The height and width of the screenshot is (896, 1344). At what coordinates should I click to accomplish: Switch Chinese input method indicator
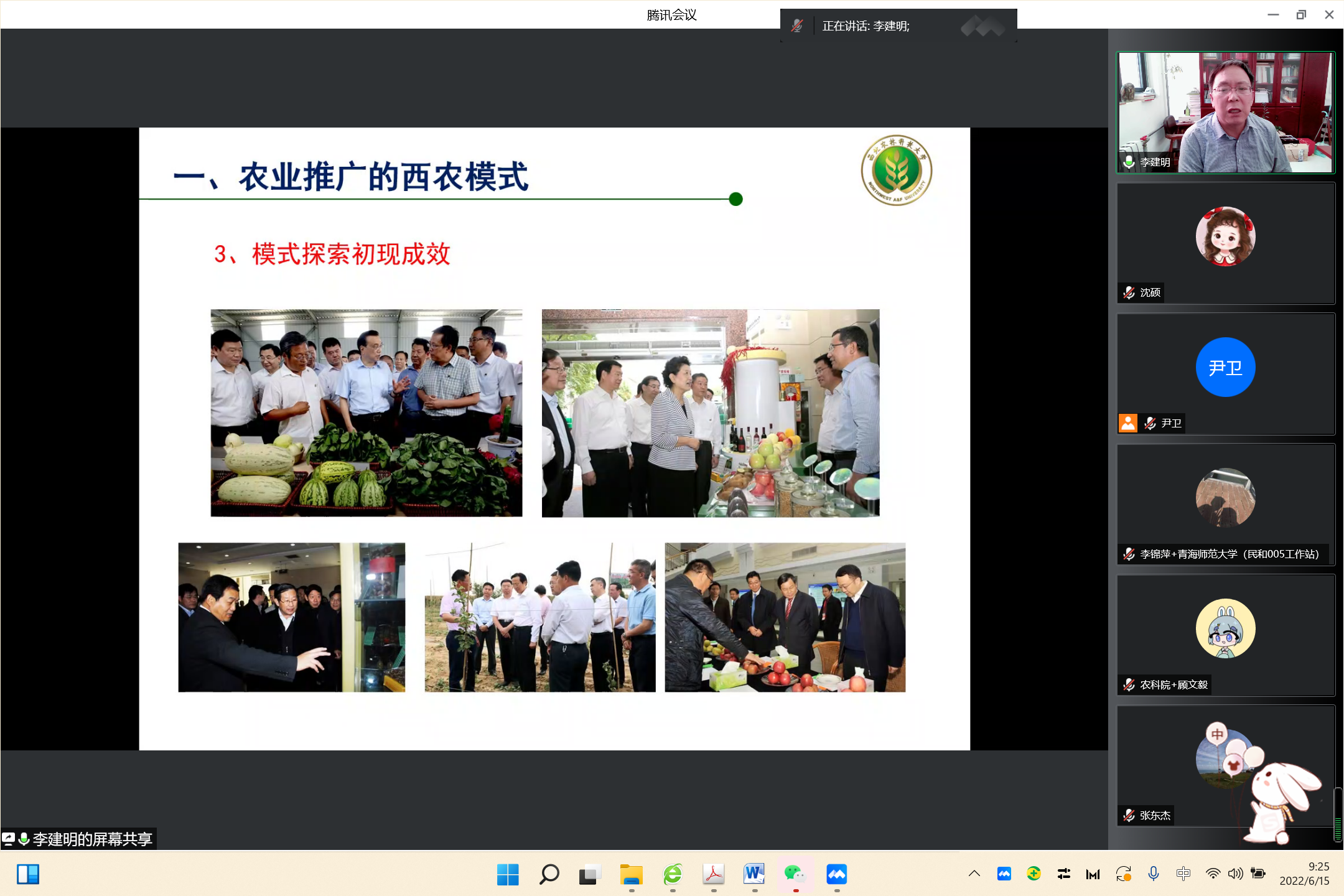1183,874
